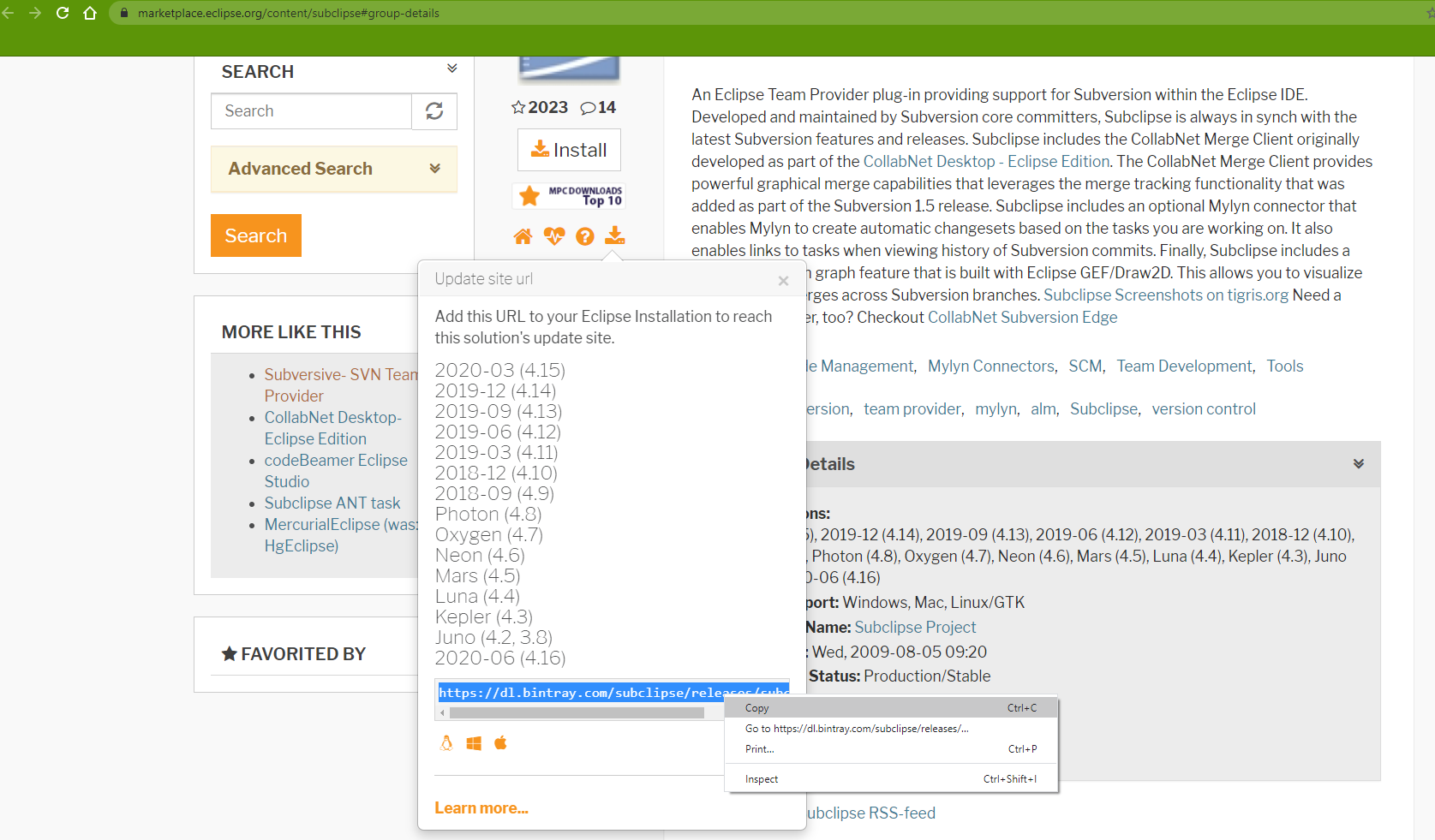1435x840 pixels.
Task: Open the Learn more... link
Action: click(481, 808)
